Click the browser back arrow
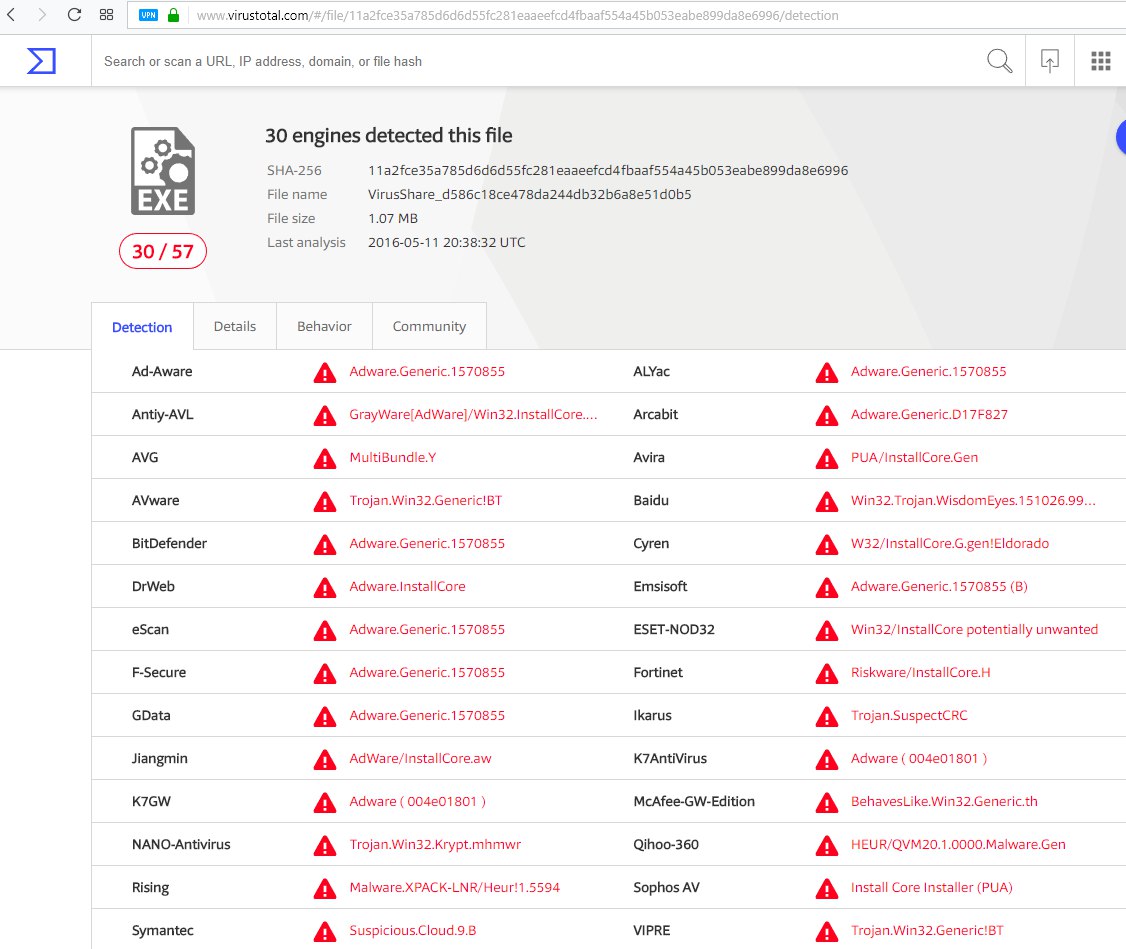The image size is (1126, 949). pos(12,15)
